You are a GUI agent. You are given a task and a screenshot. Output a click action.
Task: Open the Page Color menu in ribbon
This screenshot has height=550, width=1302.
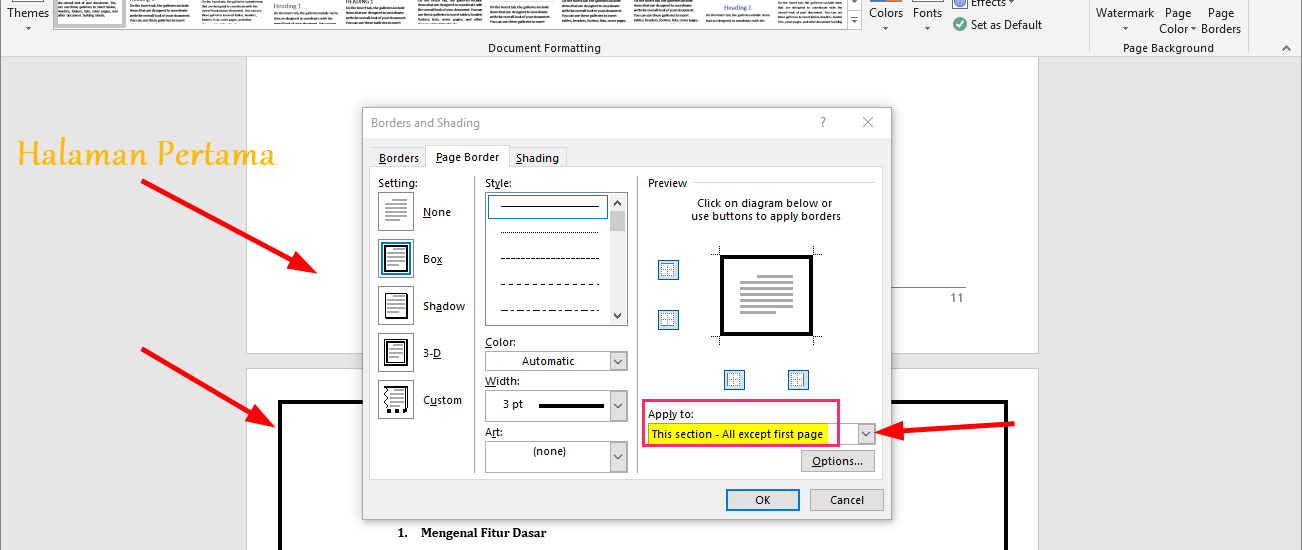click(x=1178, y=20)
